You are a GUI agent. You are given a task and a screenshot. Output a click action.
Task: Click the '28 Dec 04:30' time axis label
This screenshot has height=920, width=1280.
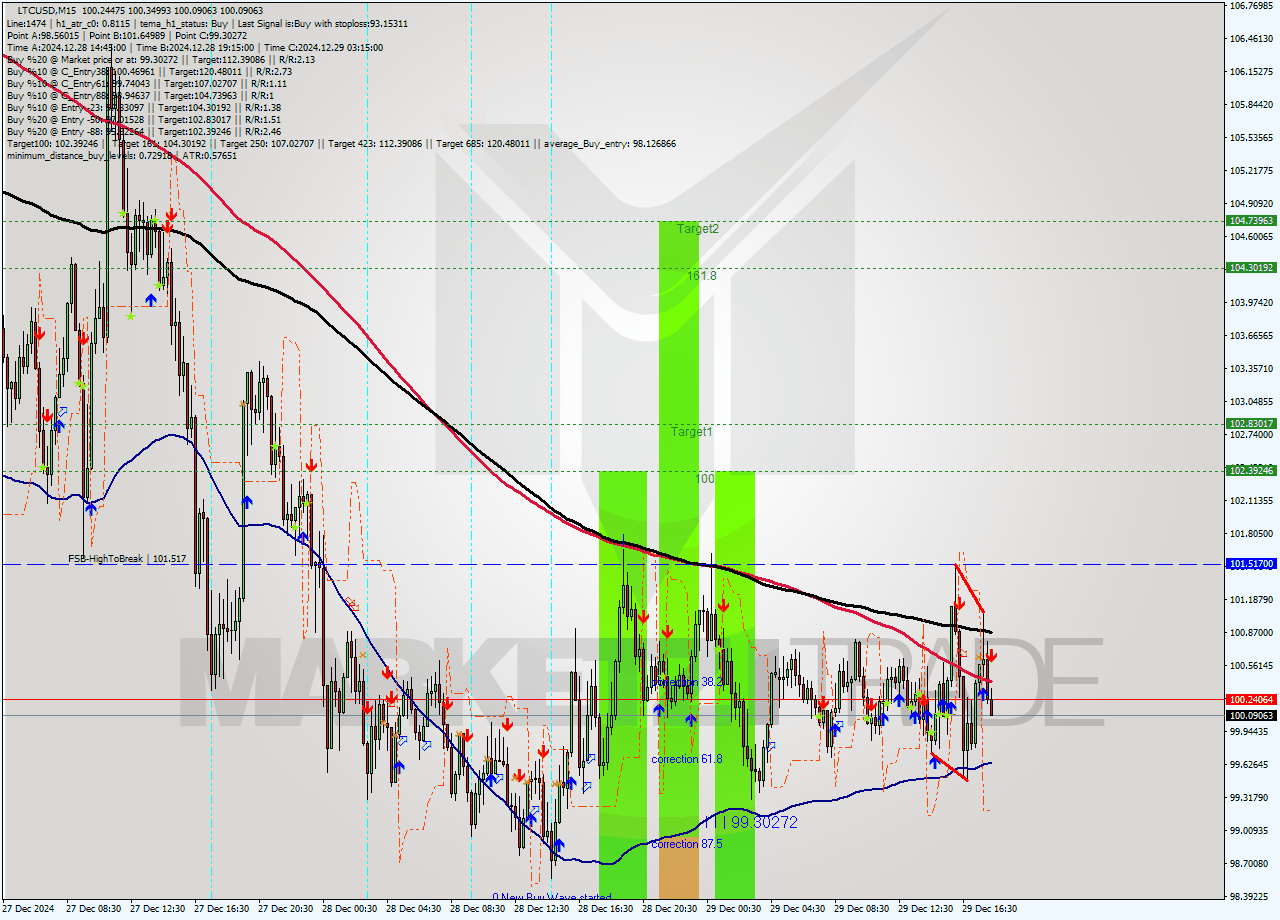tap(415, 909)
